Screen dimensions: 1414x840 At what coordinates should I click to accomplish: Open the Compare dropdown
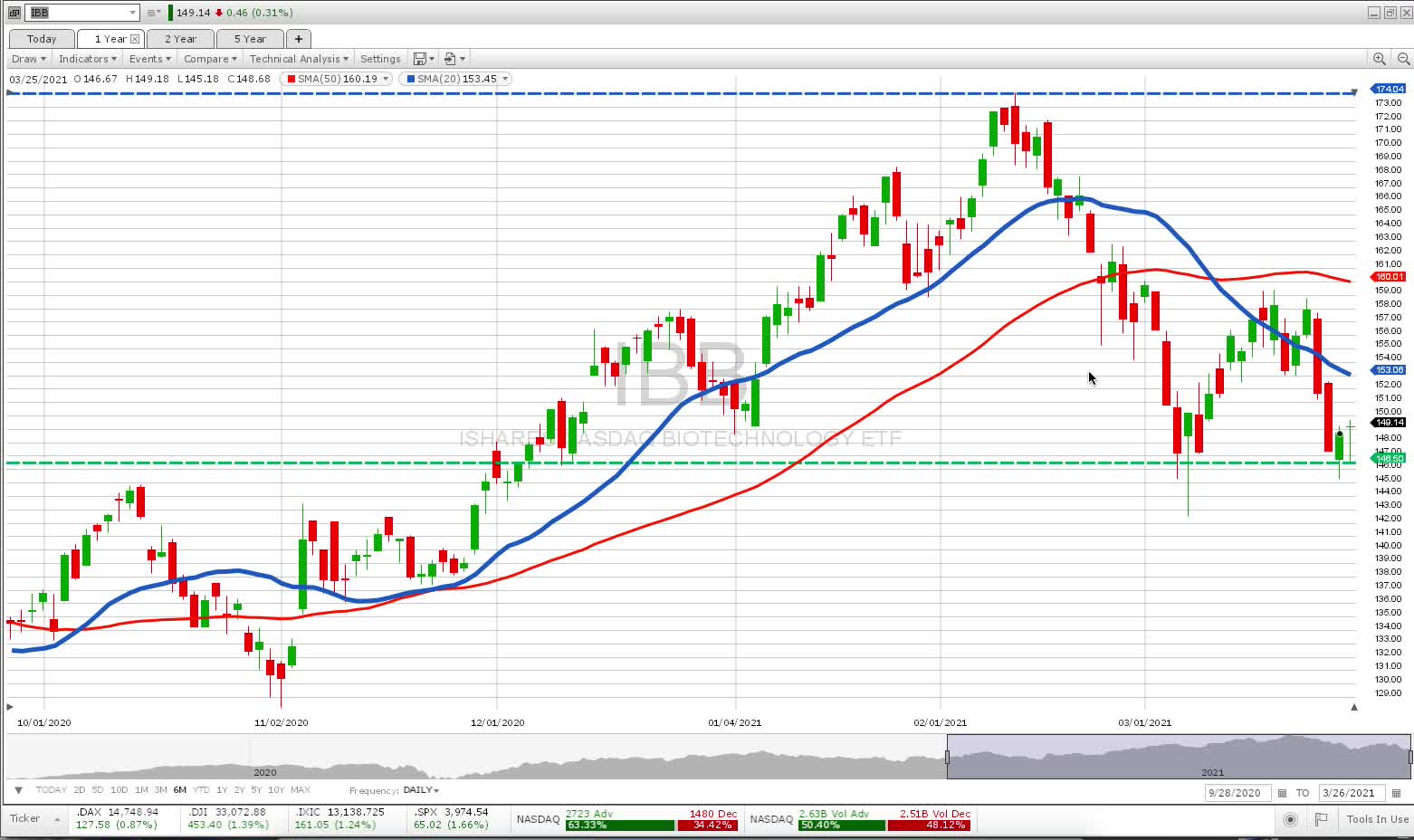(210, 59)
